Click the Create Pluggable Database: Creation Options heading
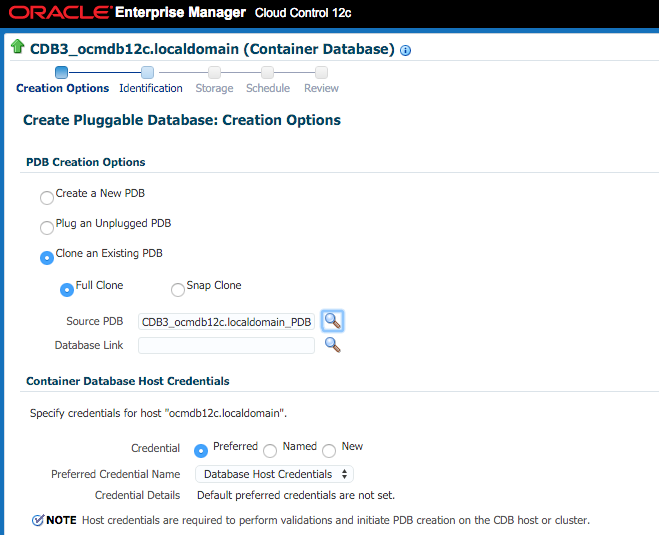The image size is (659, 535). (182, 120)
